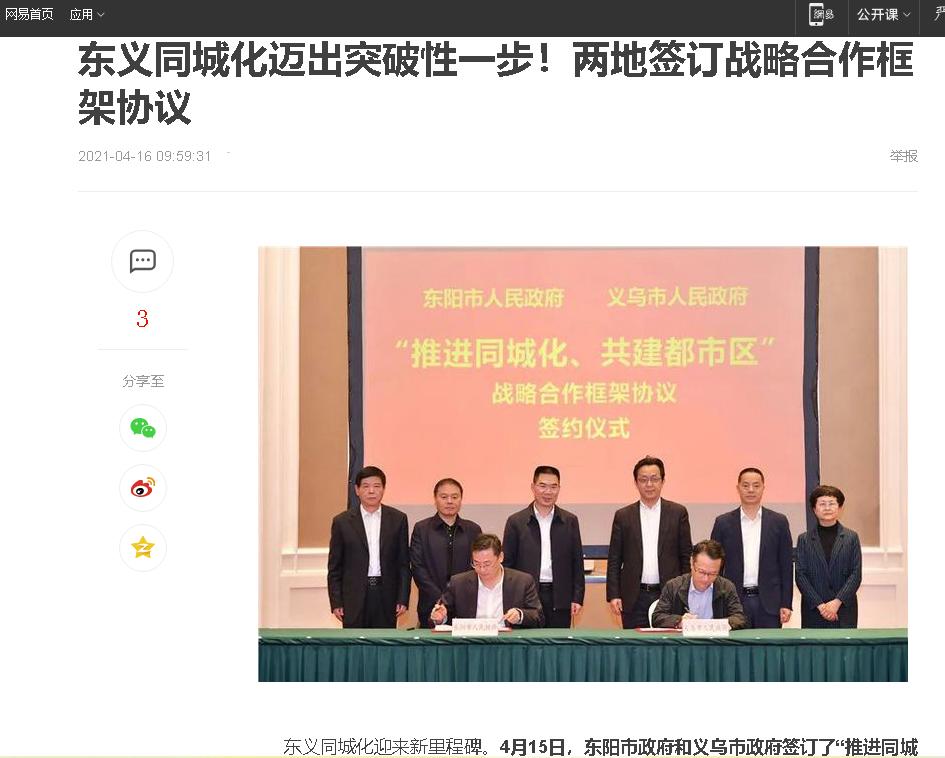
Task: Click the opening paragraph text 东义同城化迎来新里程碑
Action: point(383,747)
